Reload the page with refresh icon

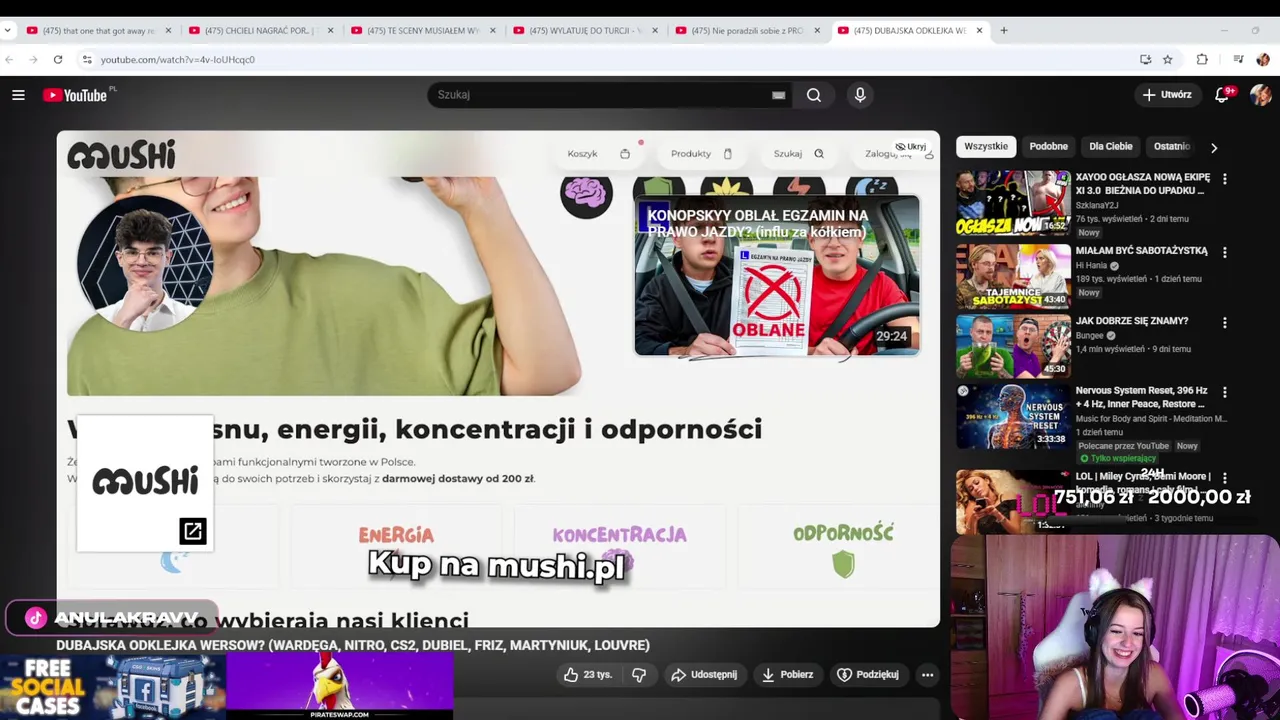[58, 59]
